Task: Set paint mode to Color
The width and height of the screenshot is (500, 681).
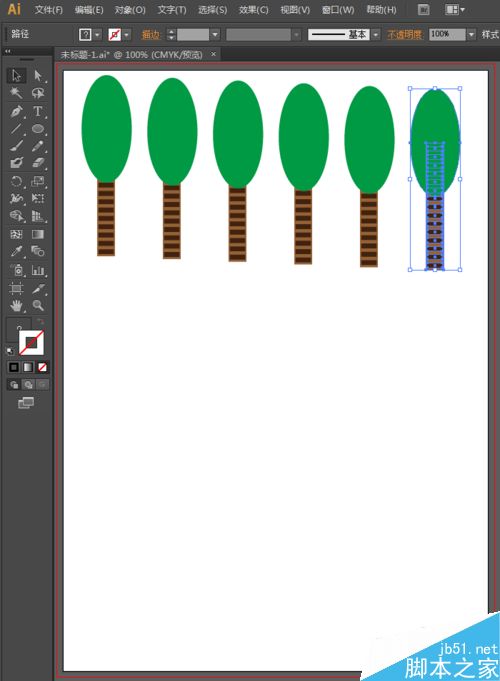Action: coord(14,367)
